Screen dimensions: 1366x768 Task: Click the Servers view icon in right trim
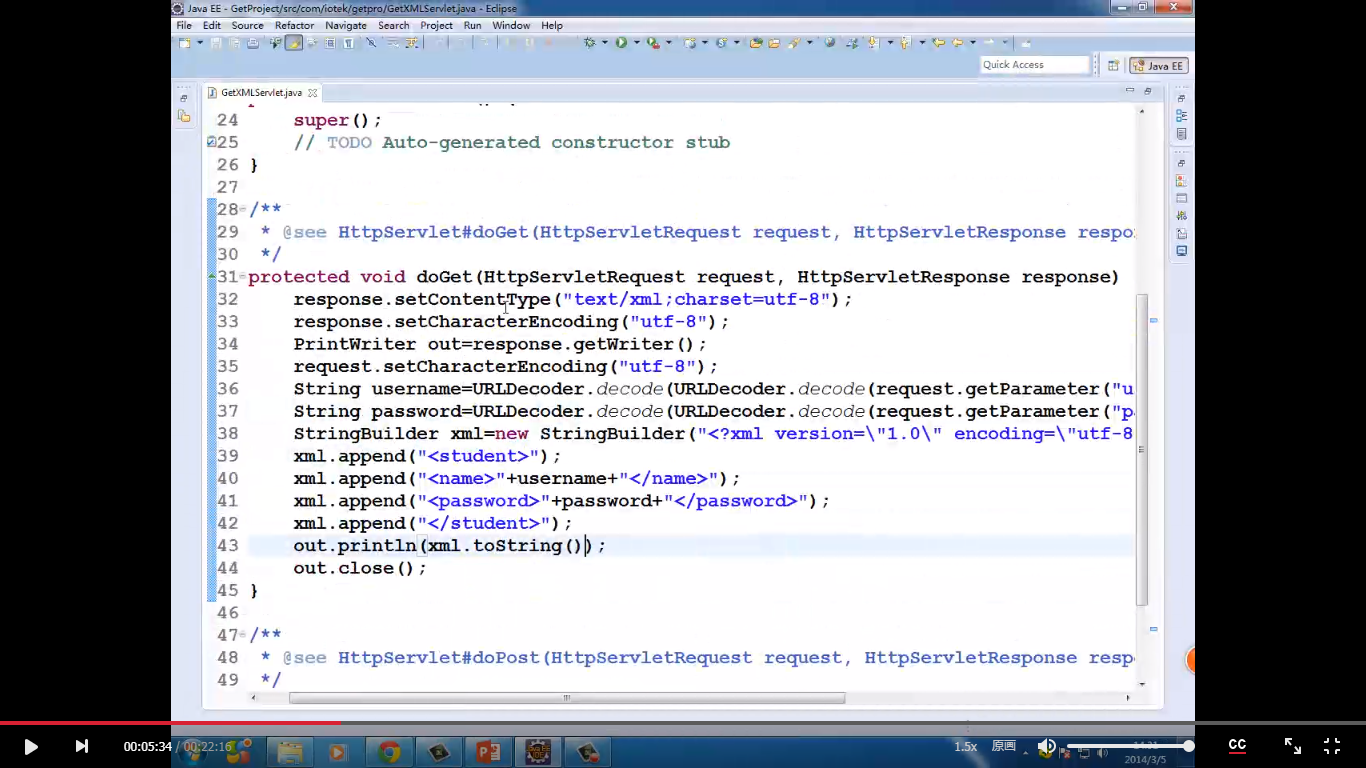[x=1181, y=215]
